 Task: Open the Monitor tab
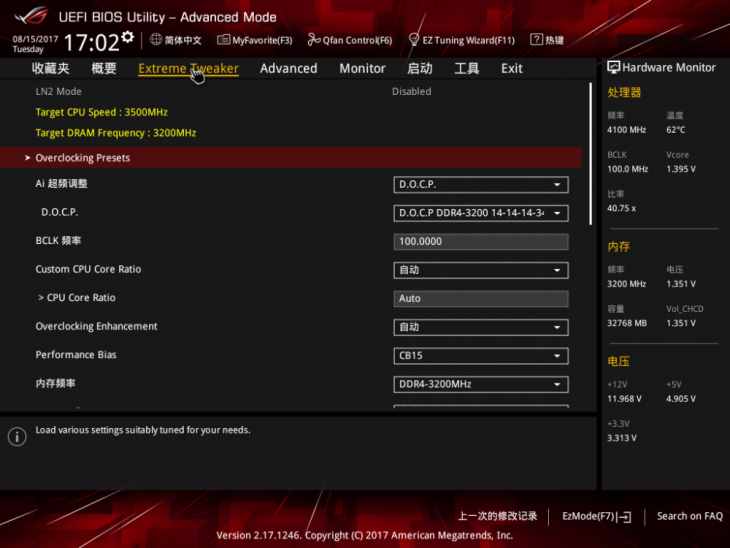tap(362, 68)
